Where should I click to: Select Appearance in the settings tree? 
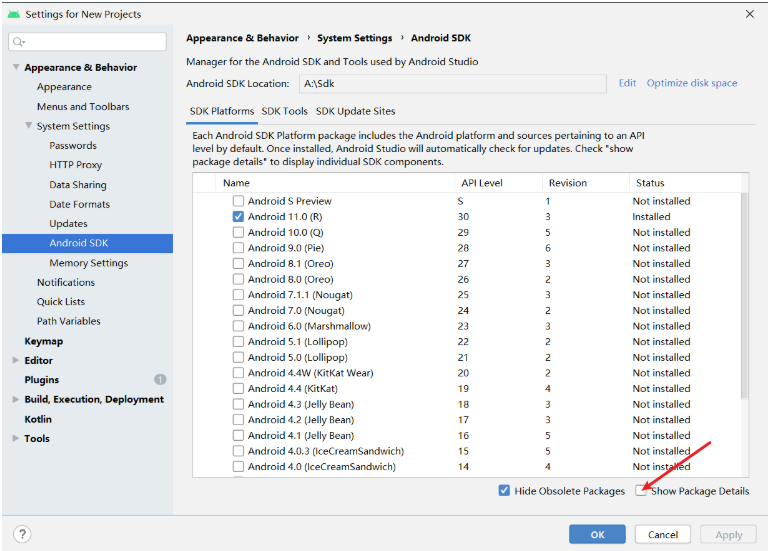tap(64, 87)
